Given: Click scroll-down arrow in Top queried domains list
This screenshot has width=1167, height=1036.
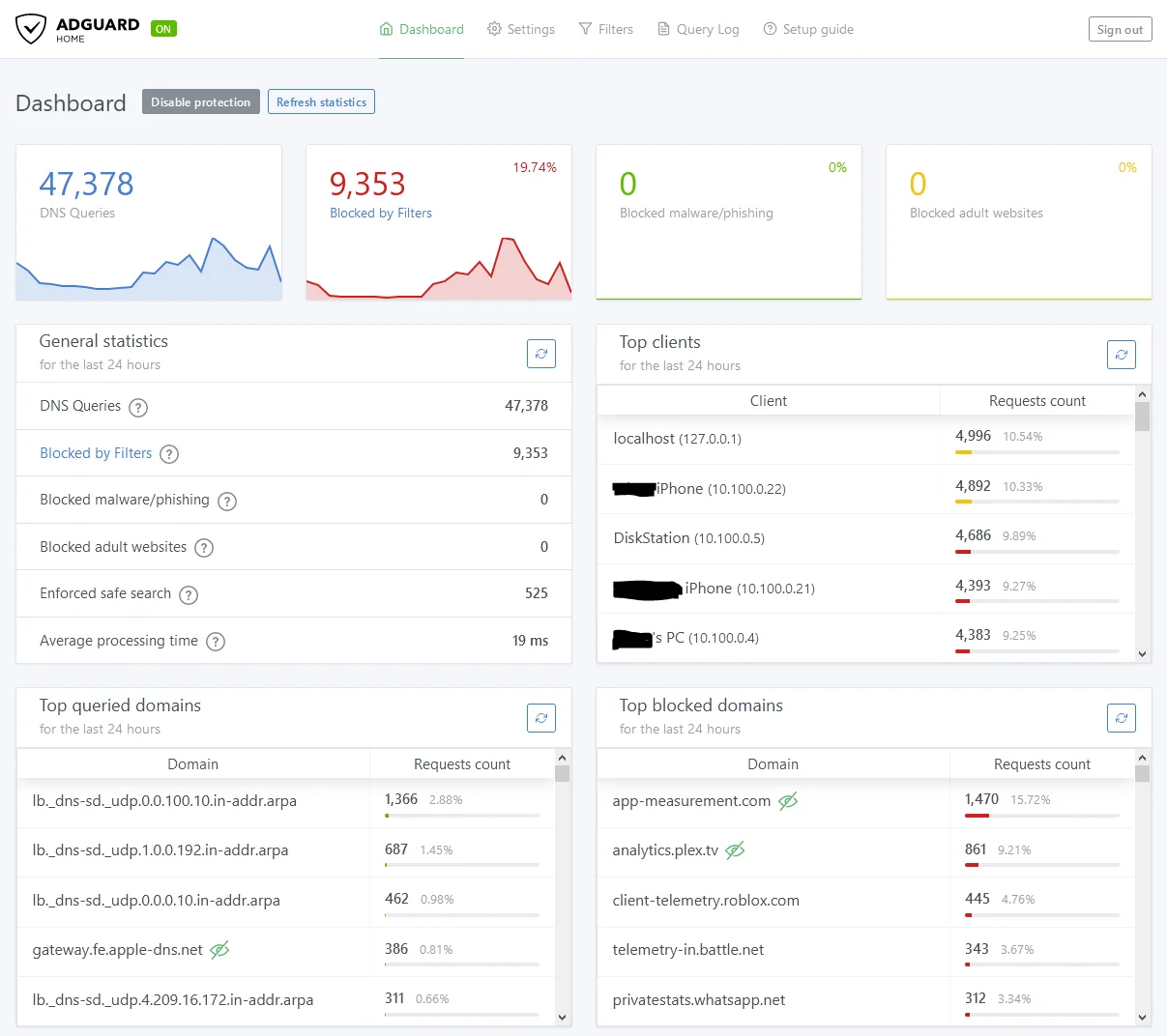Looking at the screenshot, I should (563, 1018).
